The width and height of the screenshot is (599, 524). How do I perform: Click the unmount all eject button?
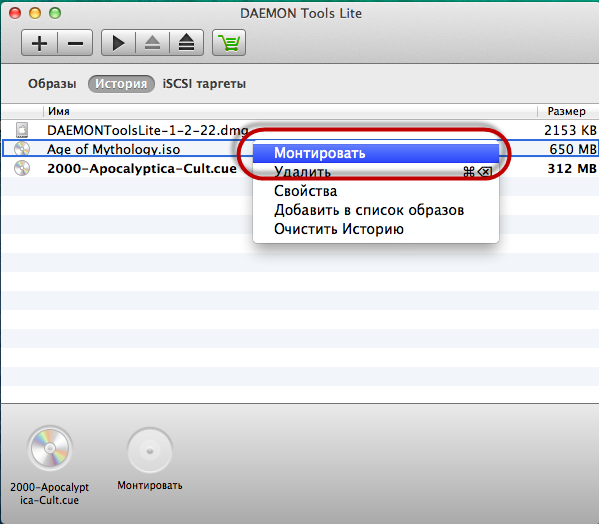[x=186, y=43]
